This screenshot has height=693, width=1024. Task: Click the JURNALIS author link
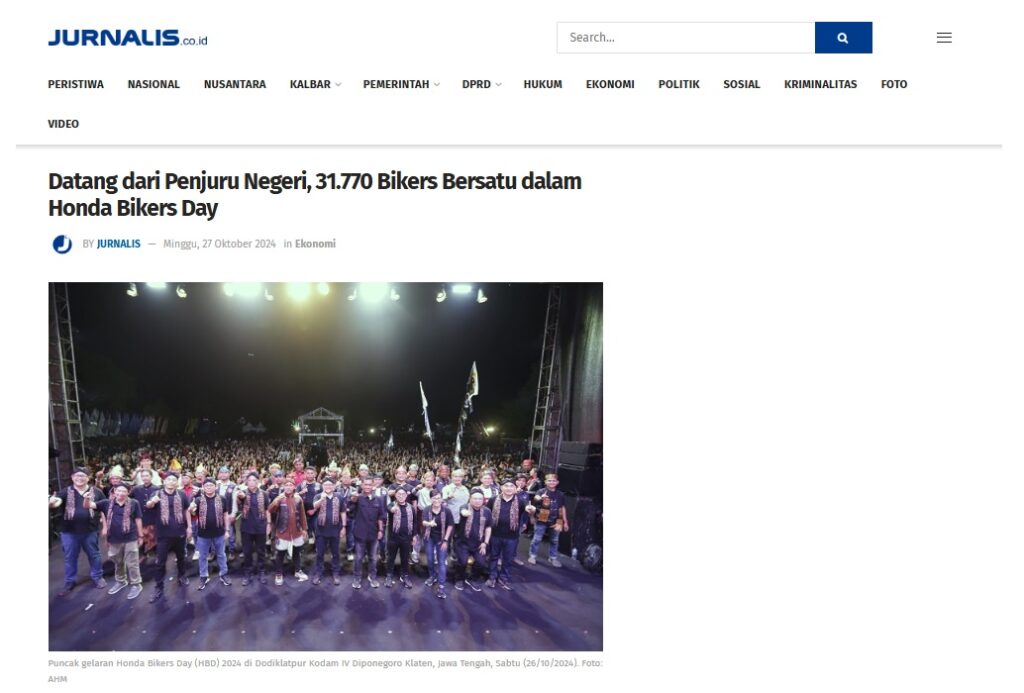point(118,244)
